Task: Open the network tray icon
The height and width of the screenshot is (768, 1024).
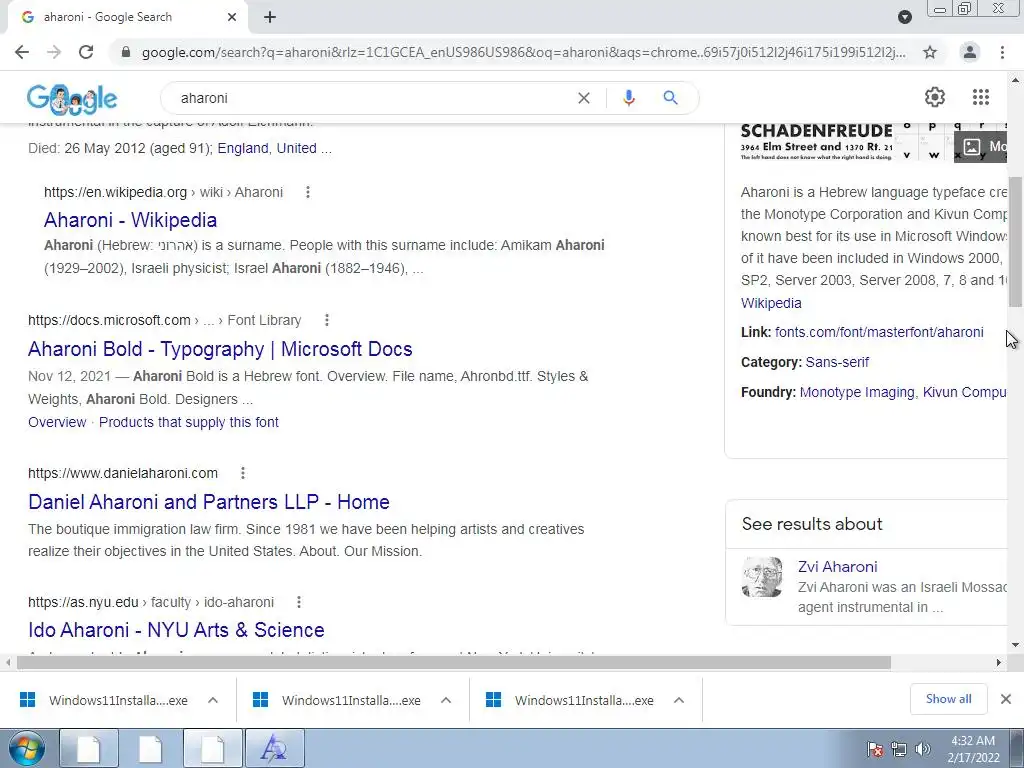Action: (x=899, y=749)
